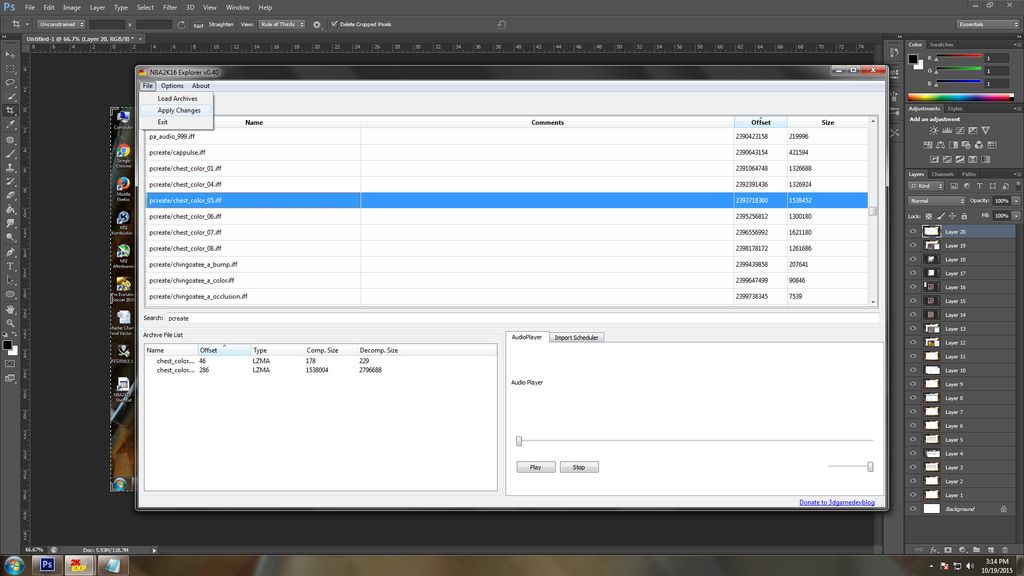
Task: Hide Layer 14 visibility eye
Action: coord(913,315)
